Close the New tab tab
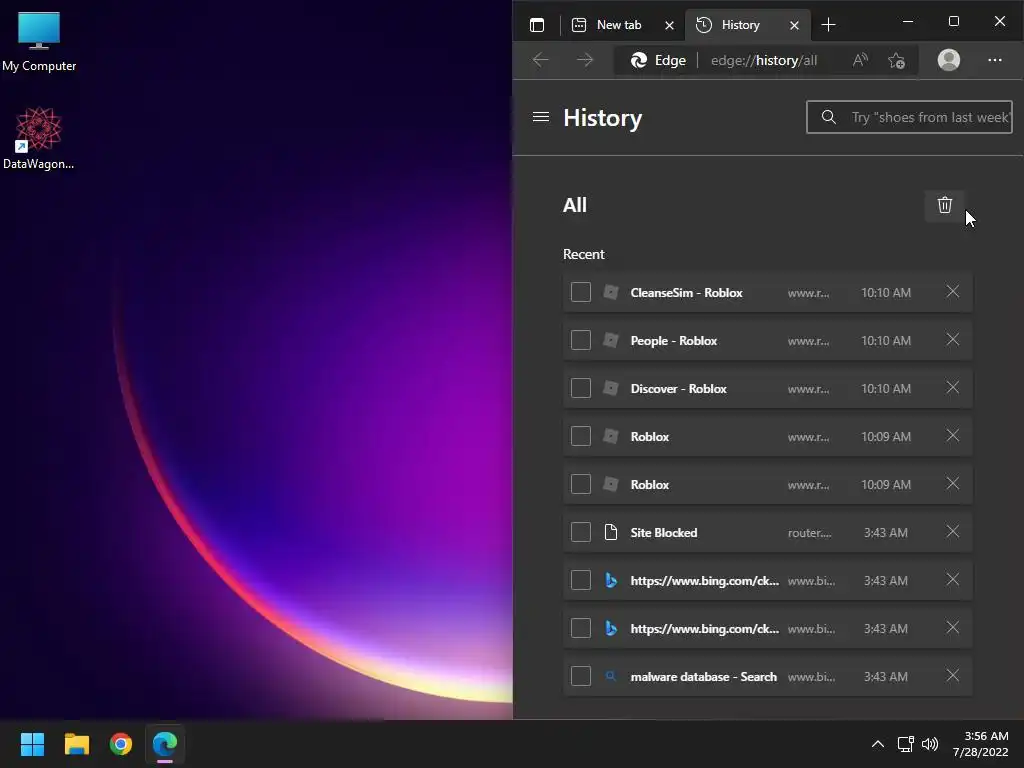The width and height of the screenshot is (1024, 768). 669,25
